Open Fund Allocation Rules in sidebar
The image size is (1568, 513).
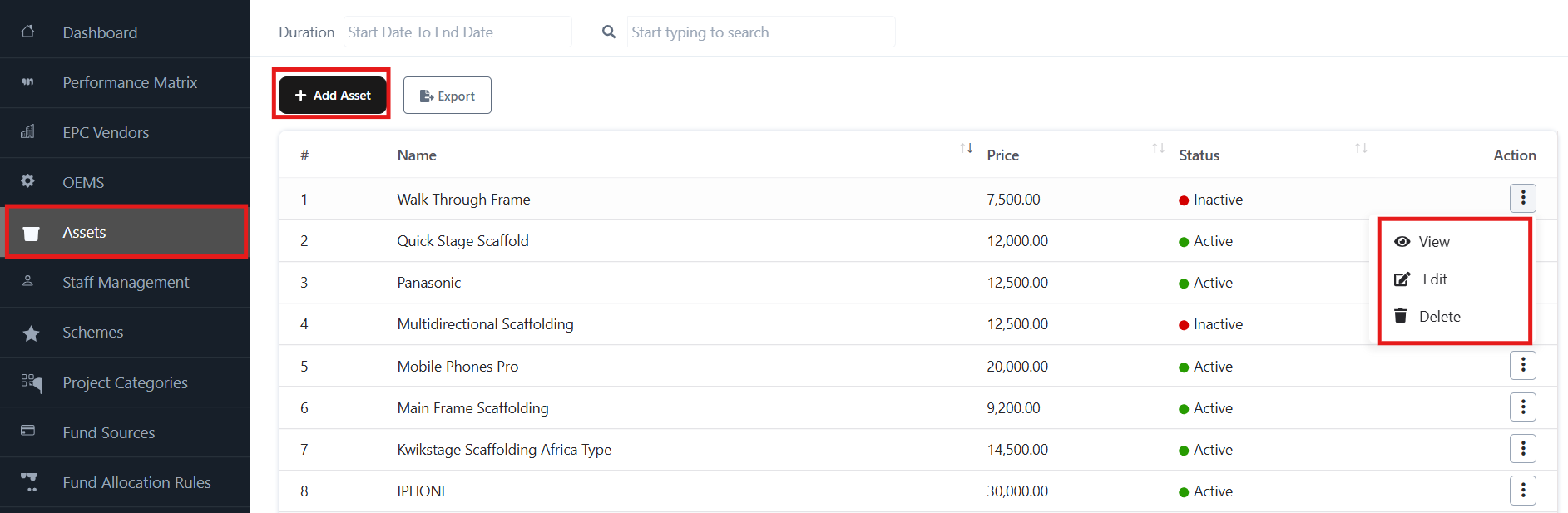tap(136, 482)
